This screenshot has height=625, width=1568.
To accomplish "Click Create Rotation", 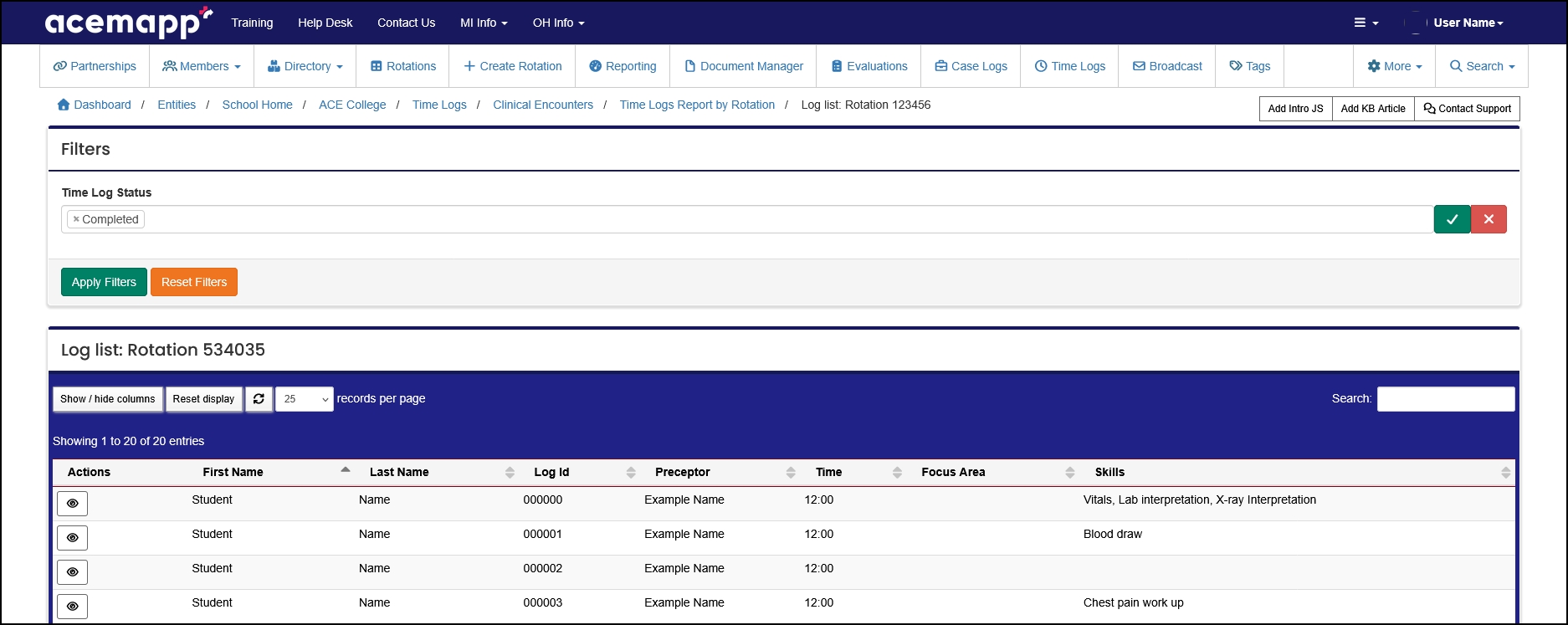I will pos(513,66).
